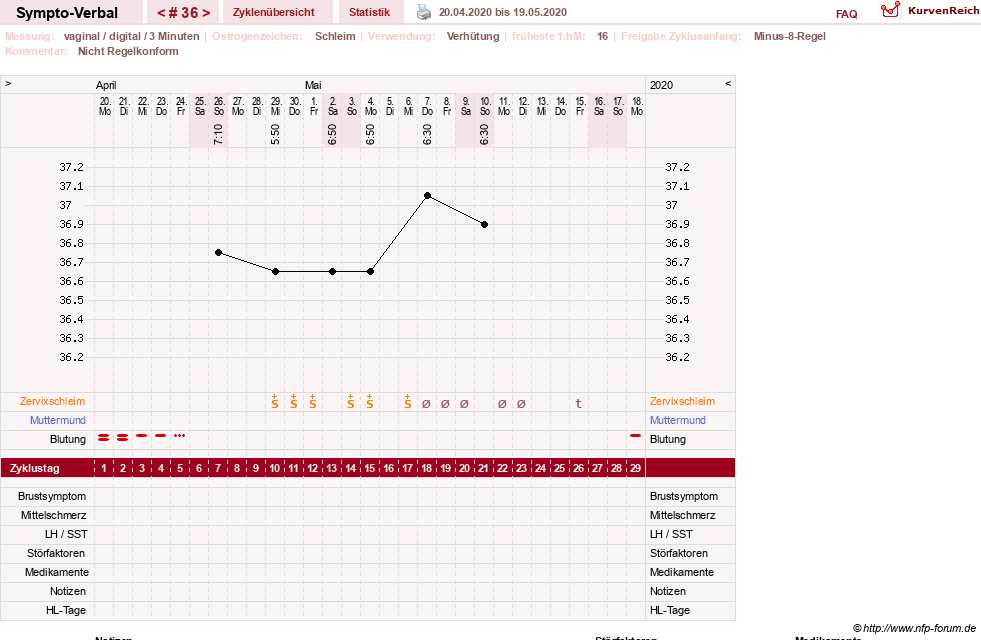
Task: Click the nfp-forum.de copyright link
Action: click(914, 628)
